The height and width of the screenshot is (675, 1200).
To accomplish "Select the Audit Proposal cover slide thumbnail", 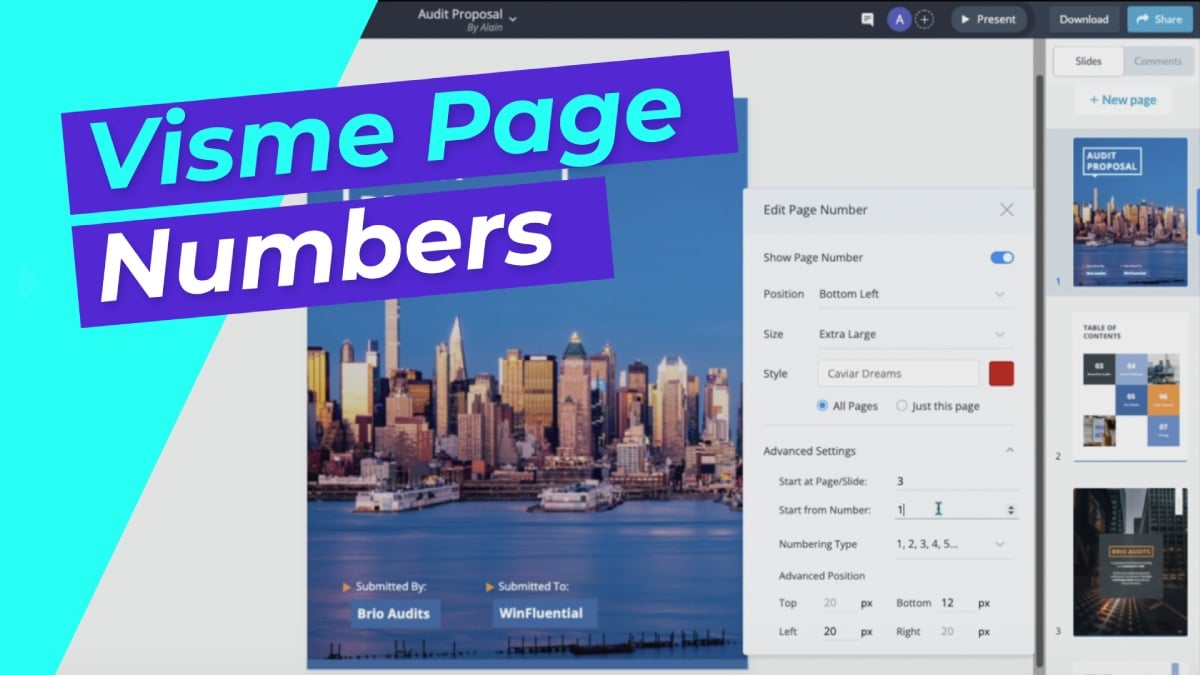I will tap(1130, 211).
